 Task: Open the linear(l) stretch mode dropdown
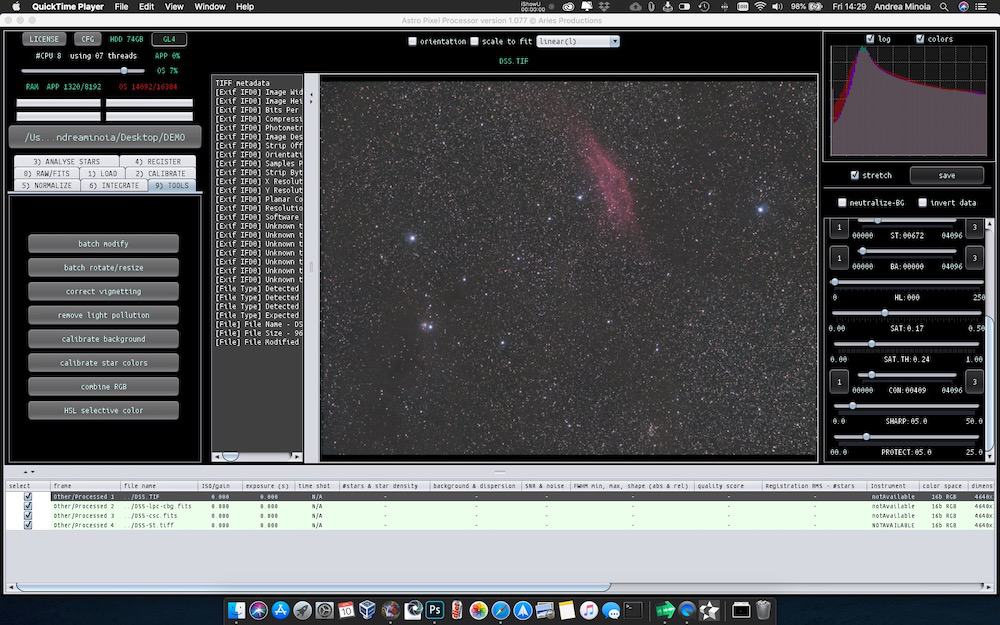[x=580, y=41]
